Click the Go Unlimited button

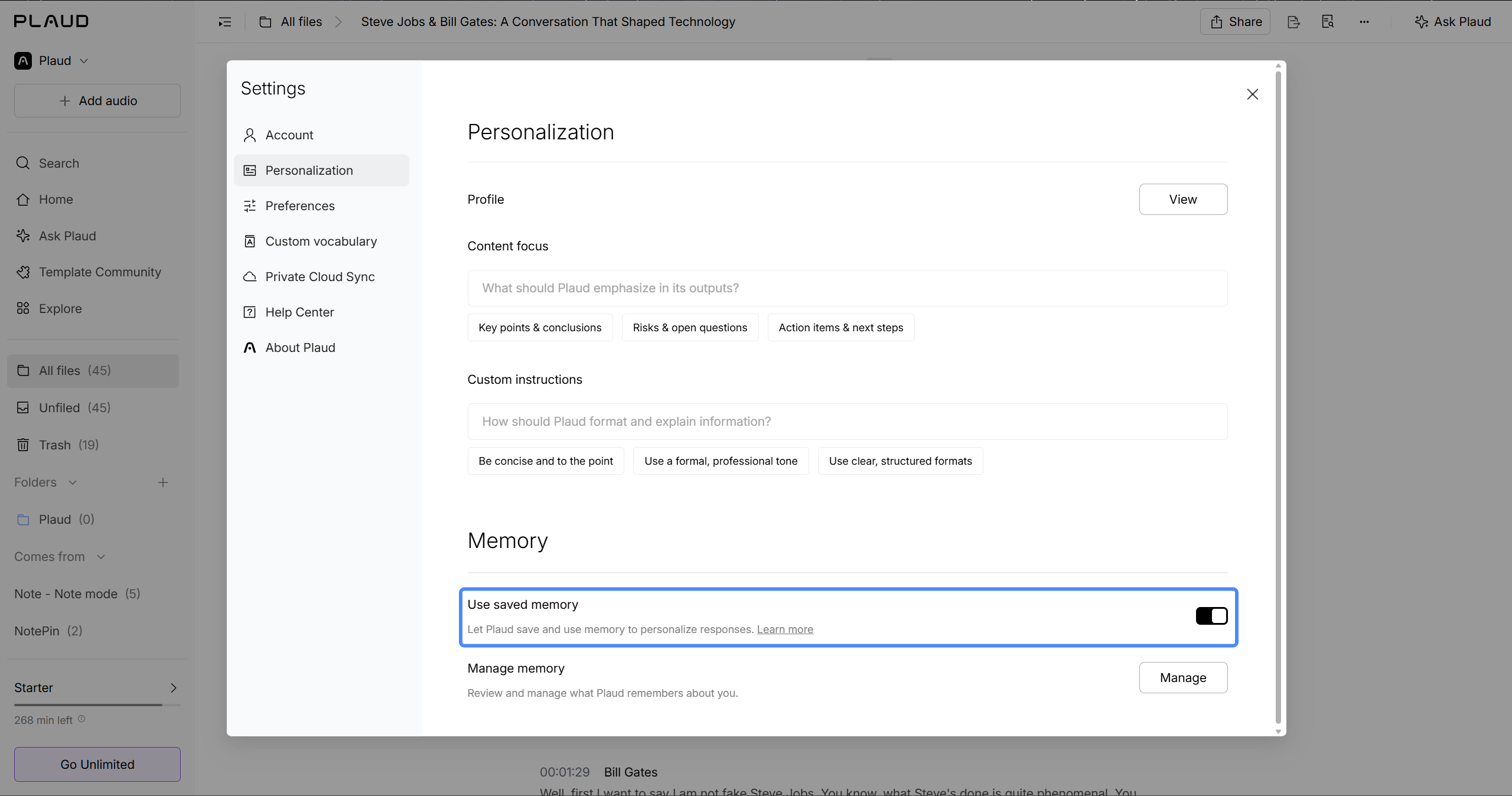pyautogui.click(x=97, y=765)
